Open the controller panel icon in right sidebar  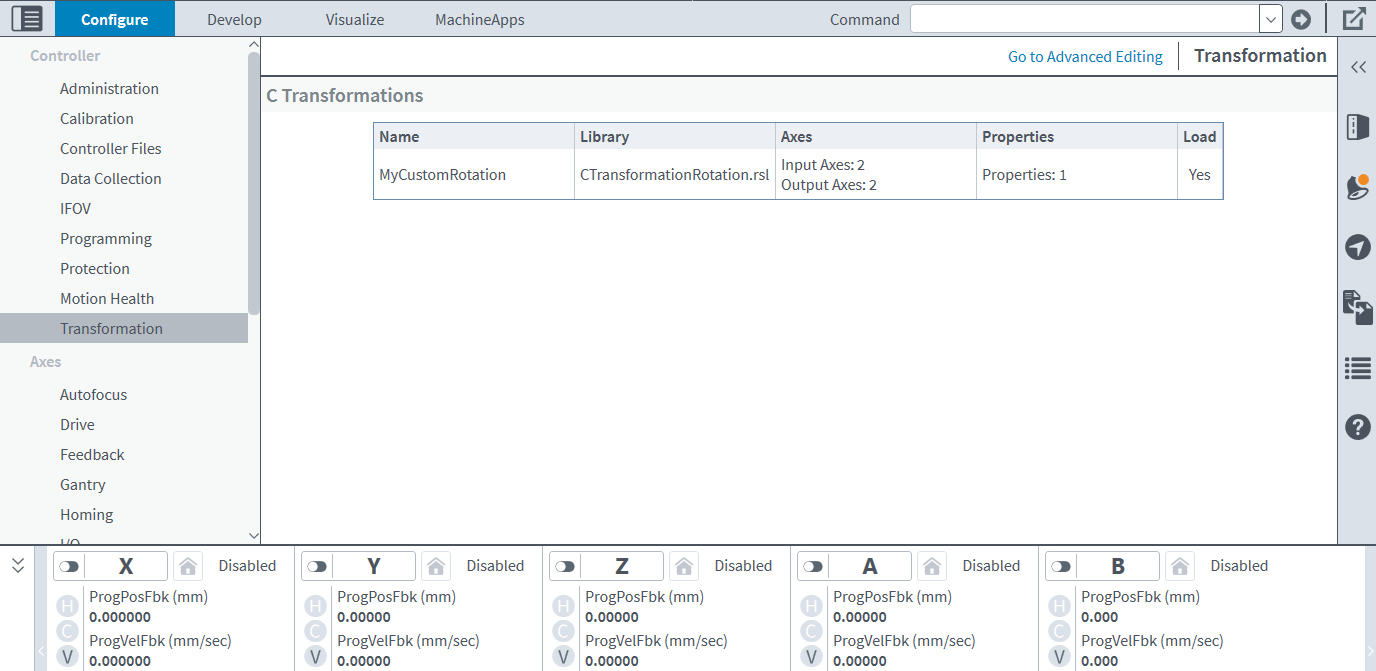[x=1357, y=127]
